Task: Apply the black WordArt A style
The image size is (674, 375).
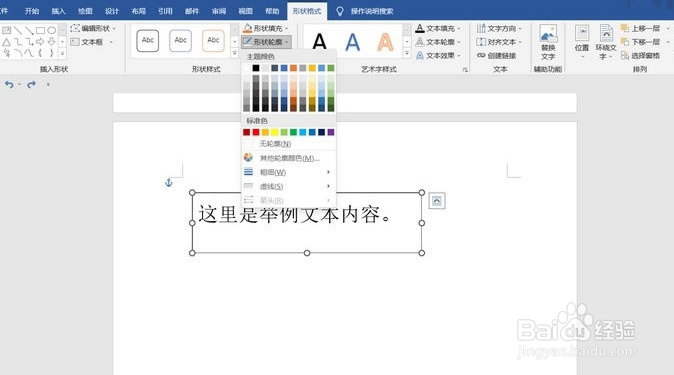Action: [319, 42]
